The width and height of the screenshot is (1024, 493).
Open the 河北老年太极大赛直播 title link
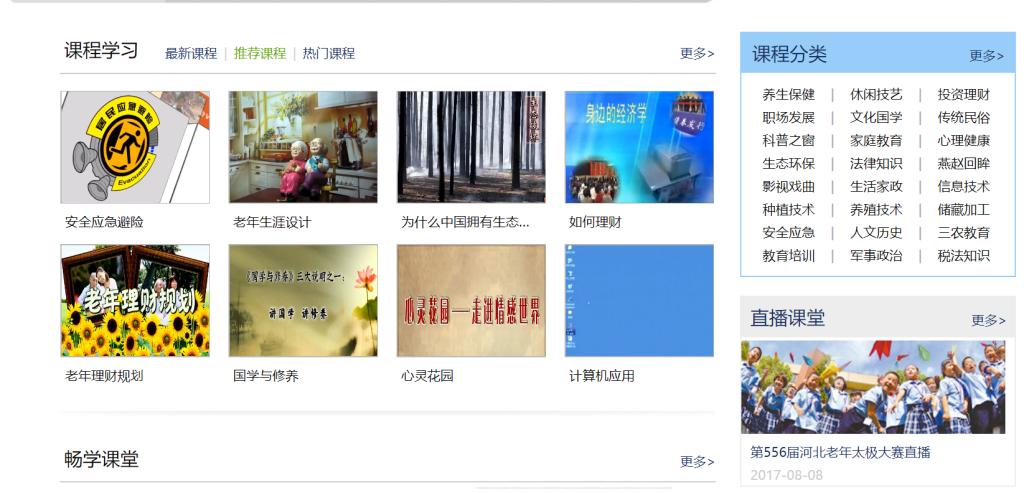[x=840, y=453]
